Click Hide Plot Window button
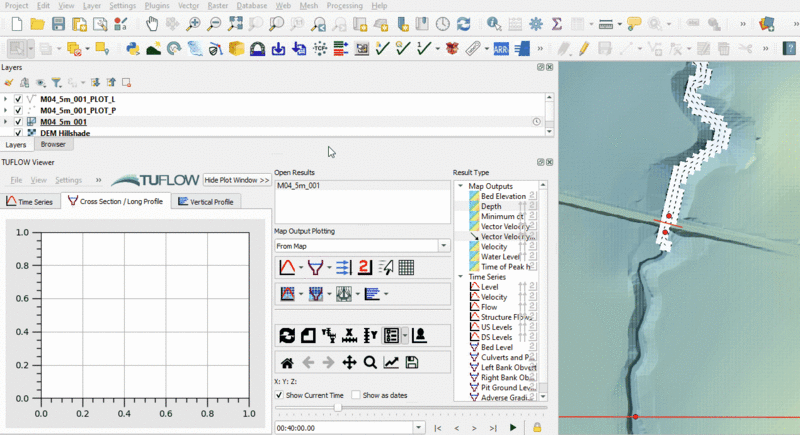The image size is (800, 435). (236, 180)
